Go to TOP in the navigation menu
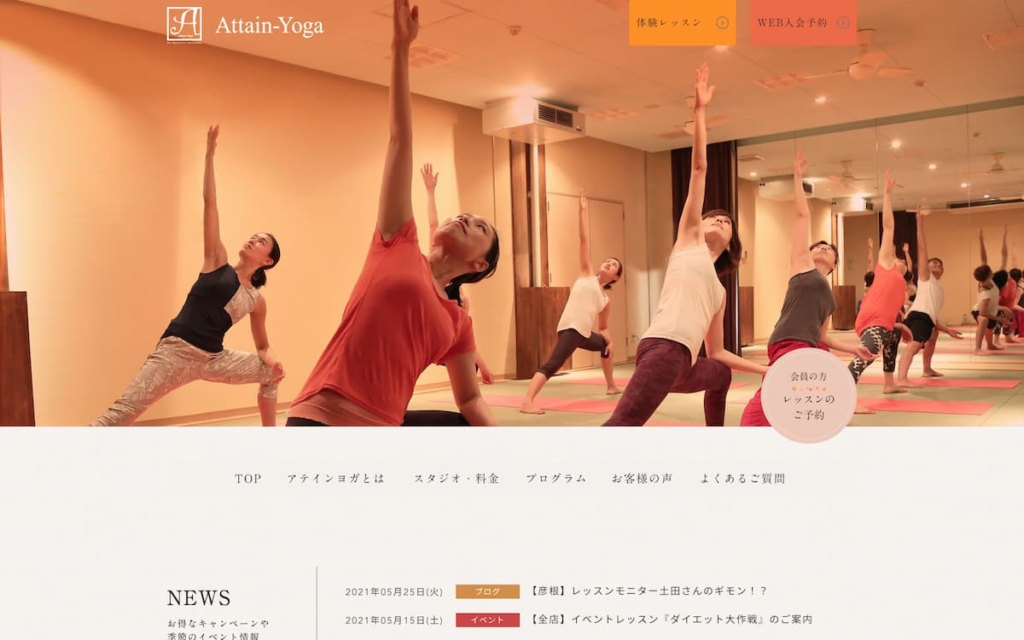1024x640 pixels. [248, 479]
